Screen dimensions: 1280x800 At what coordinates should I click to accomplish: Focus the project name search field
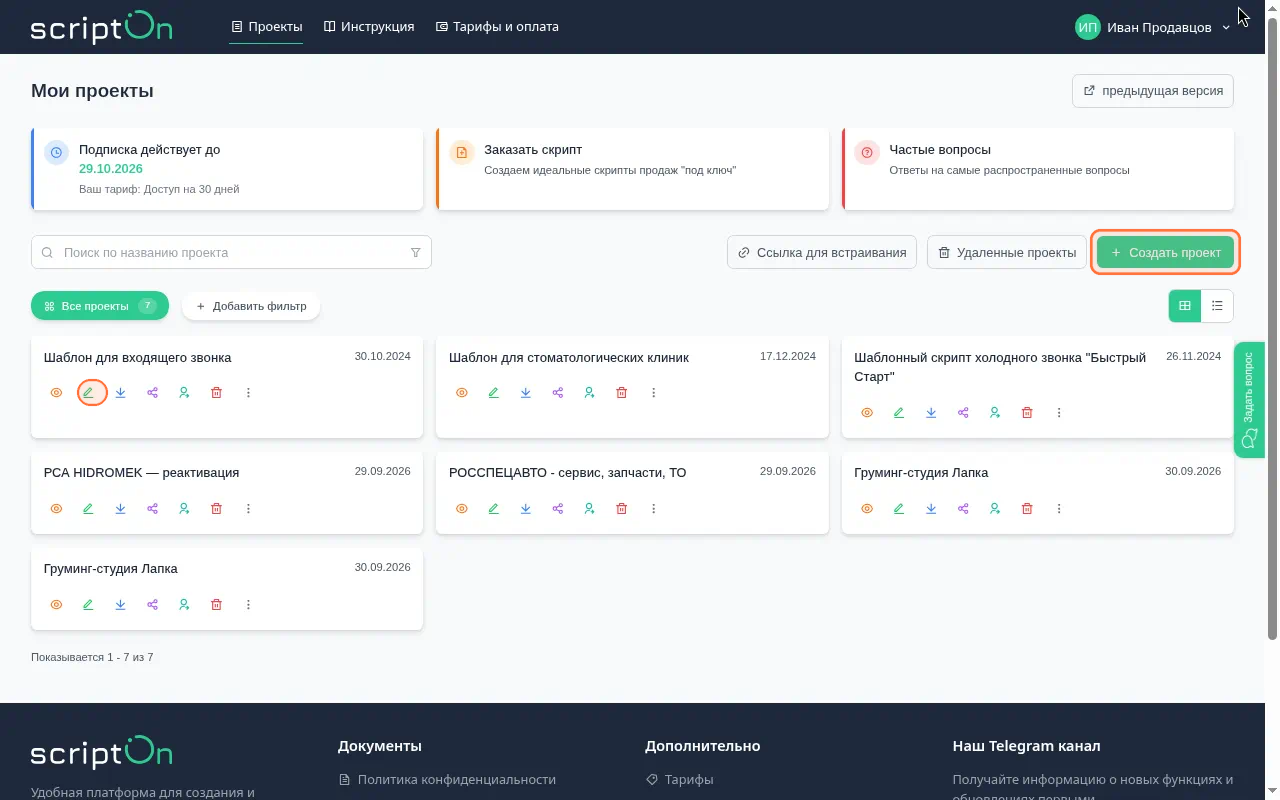pyautogui.click(x=231, y=253)
